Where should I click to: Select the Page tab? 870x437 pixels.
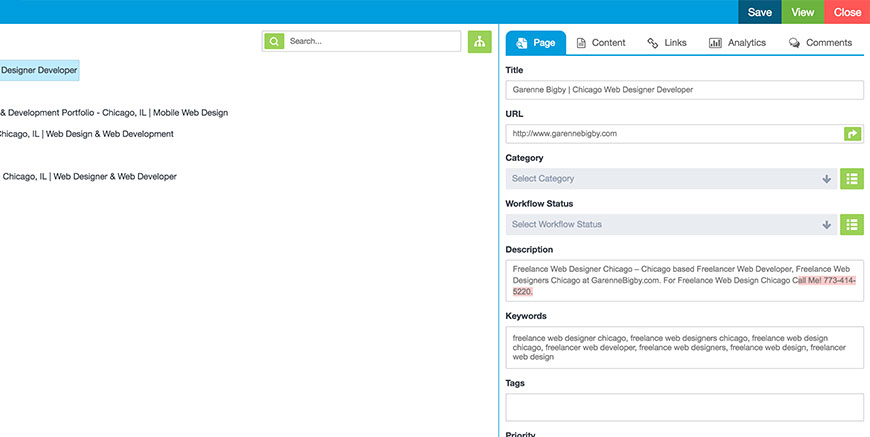pos(536,43)
